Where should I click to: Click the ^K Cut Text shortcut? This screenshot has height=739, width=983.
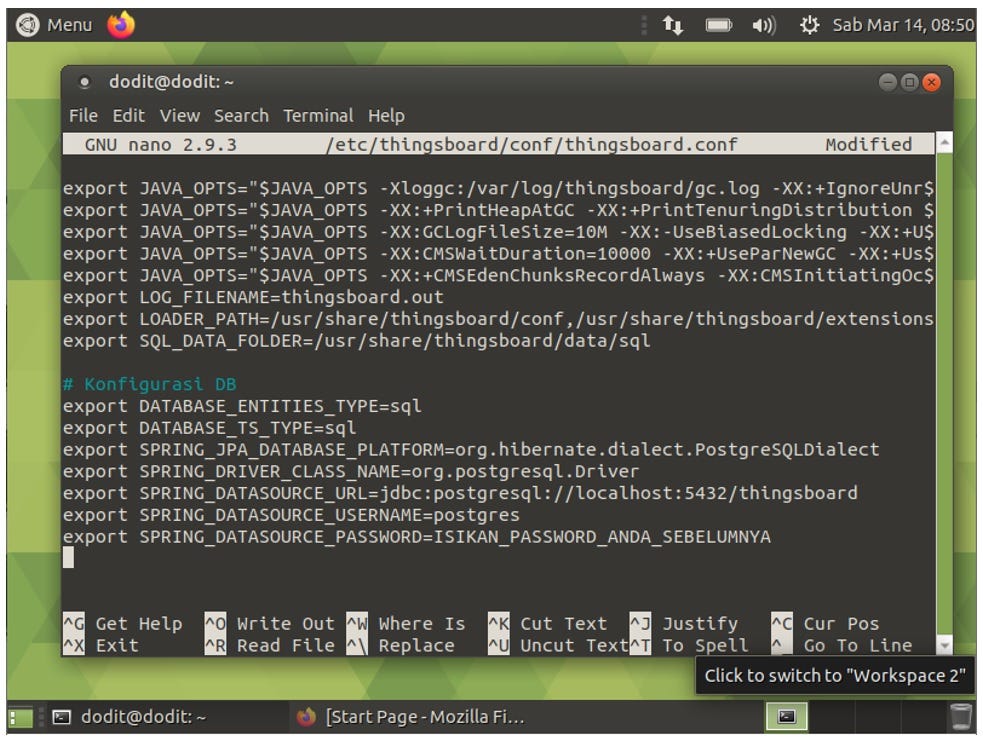click(x=548, y=624)
